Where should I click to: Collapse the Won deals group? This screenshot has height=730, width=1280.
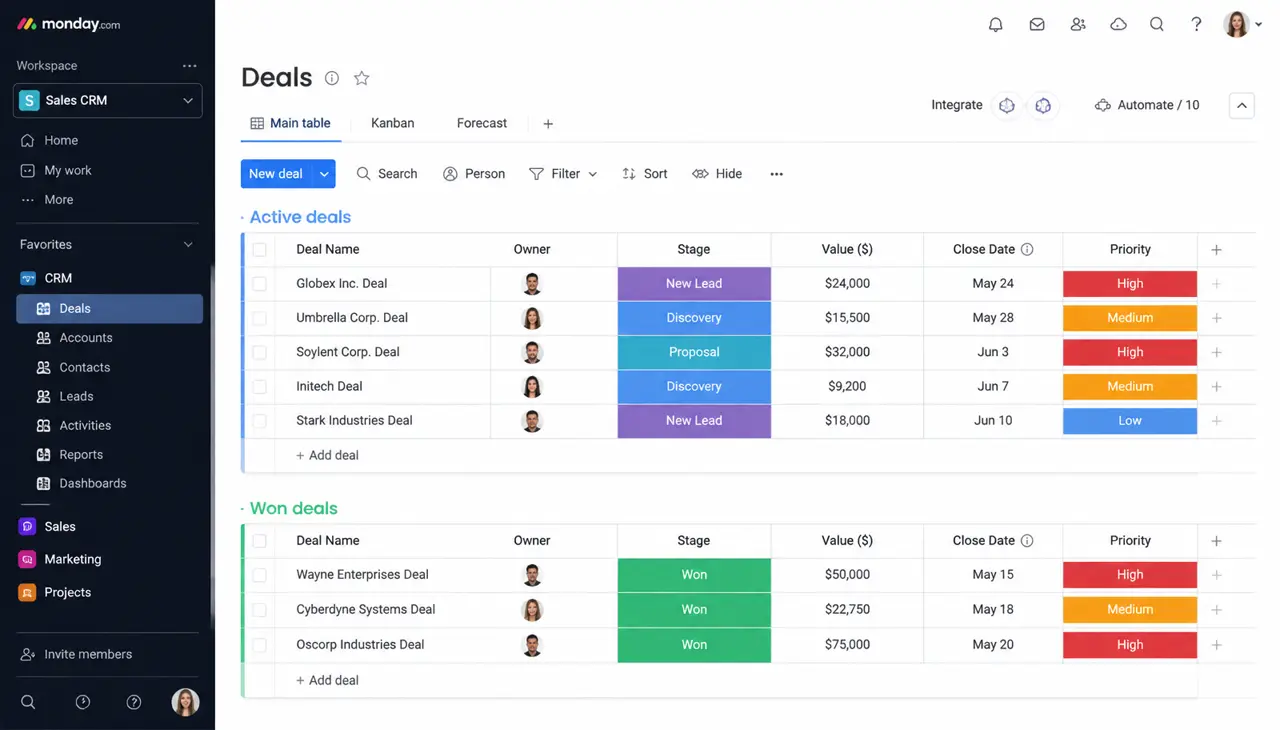click(x=243, y=508)
